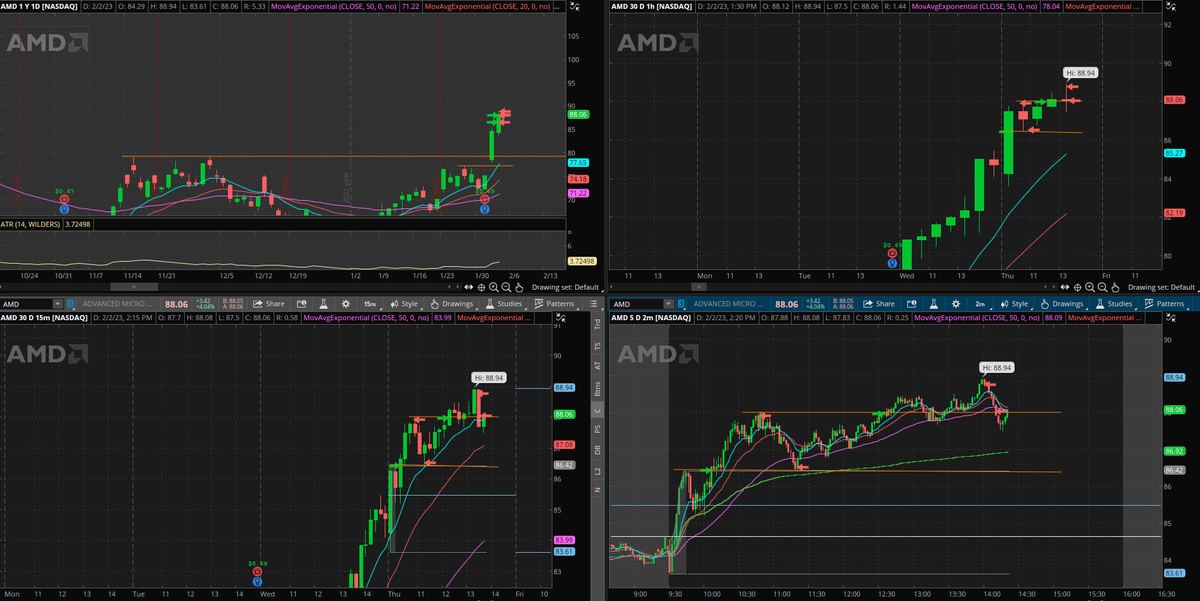Viewport: 1200px width, 601px height.
Task: Open chart settings gear in 2m chart toolbar
Action: pos(955,304)
